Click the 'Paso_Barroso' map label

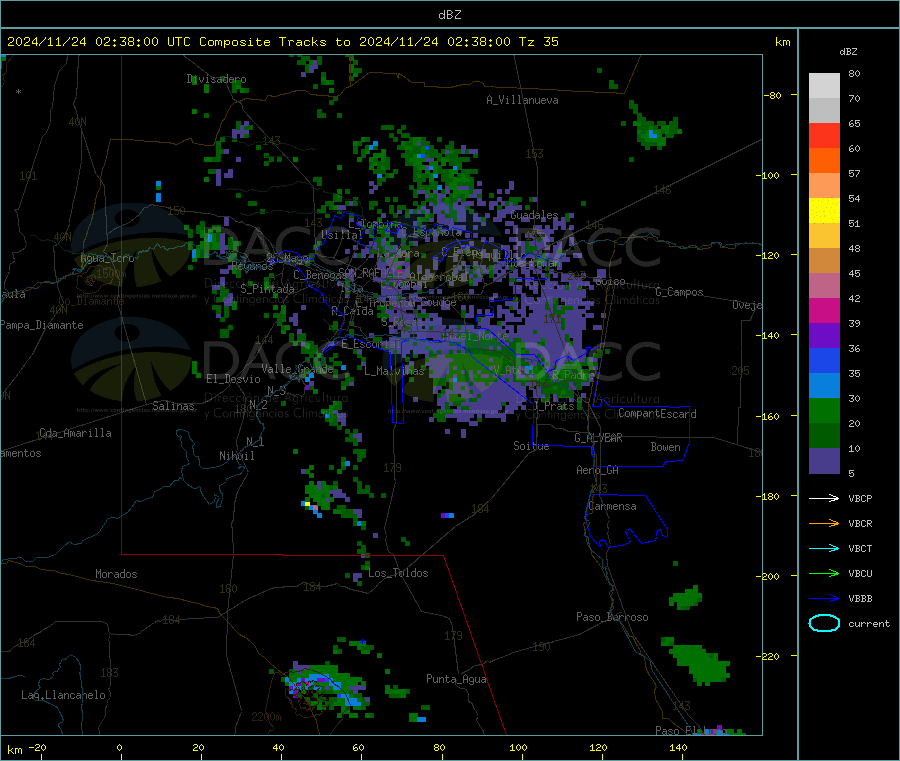pyautogui.click(x=612, y=618)
